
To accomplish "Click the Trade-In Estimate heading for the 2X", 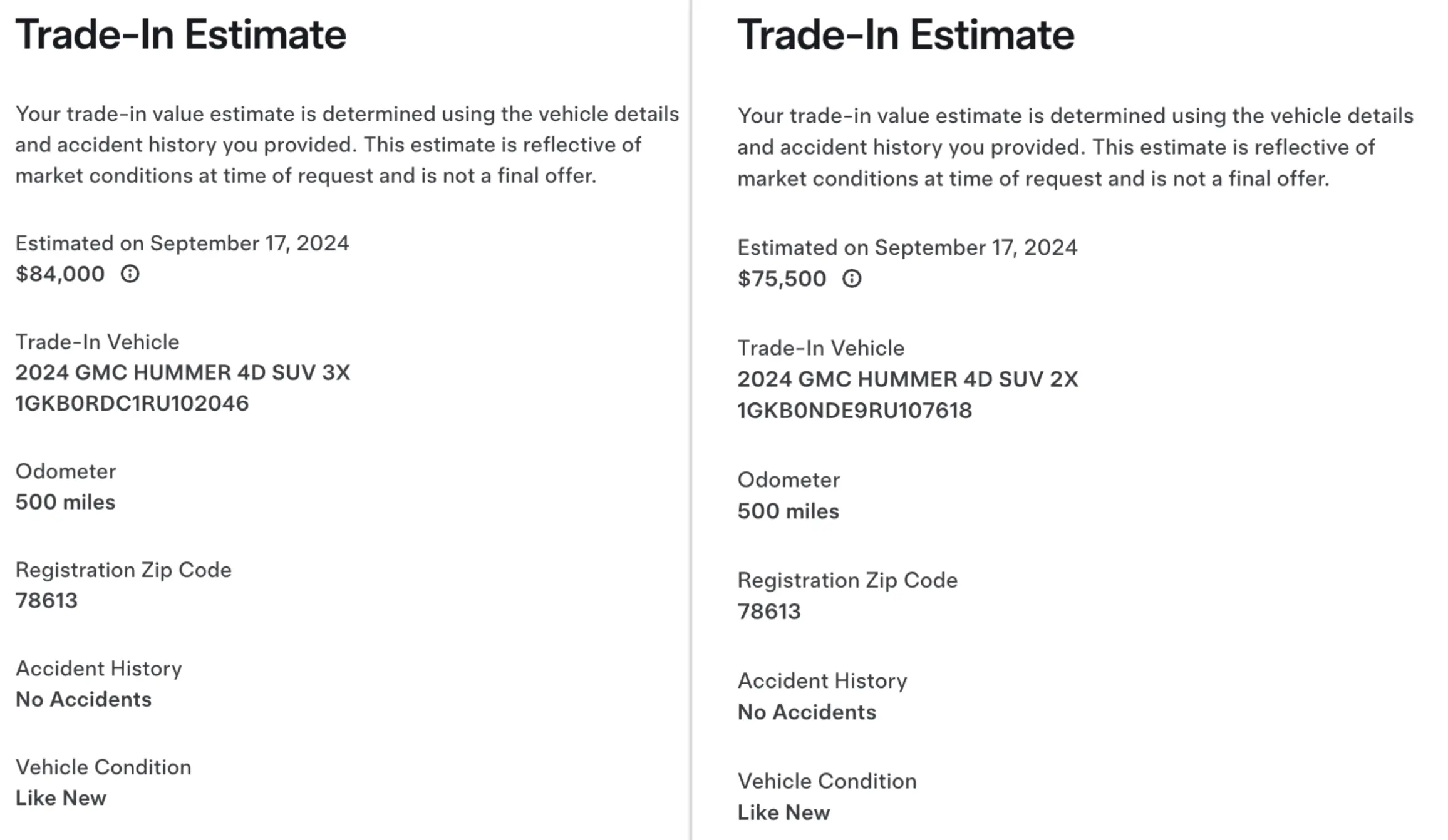I will pos(906,34).
